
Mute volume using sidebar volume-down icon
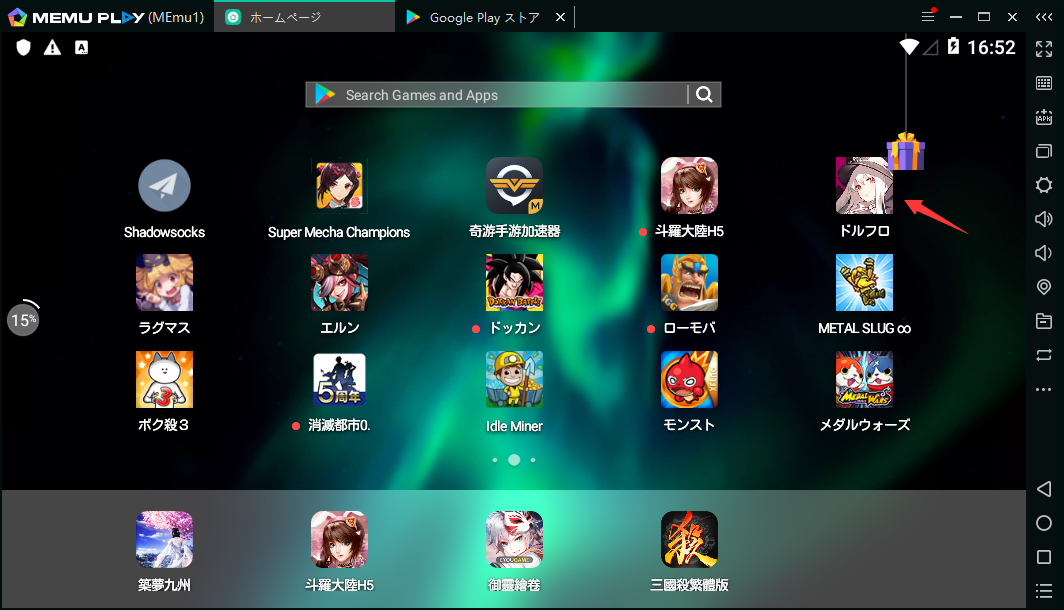point(1044,253)
